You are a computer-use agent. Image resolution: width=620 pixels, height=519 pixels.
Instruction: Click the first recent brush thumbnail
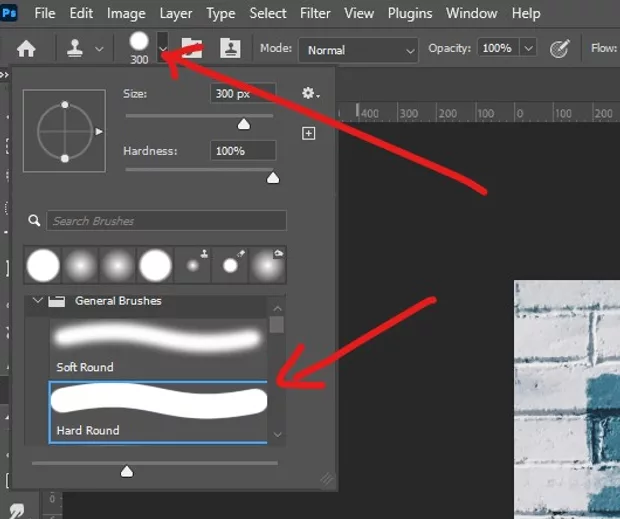point(43,266)
